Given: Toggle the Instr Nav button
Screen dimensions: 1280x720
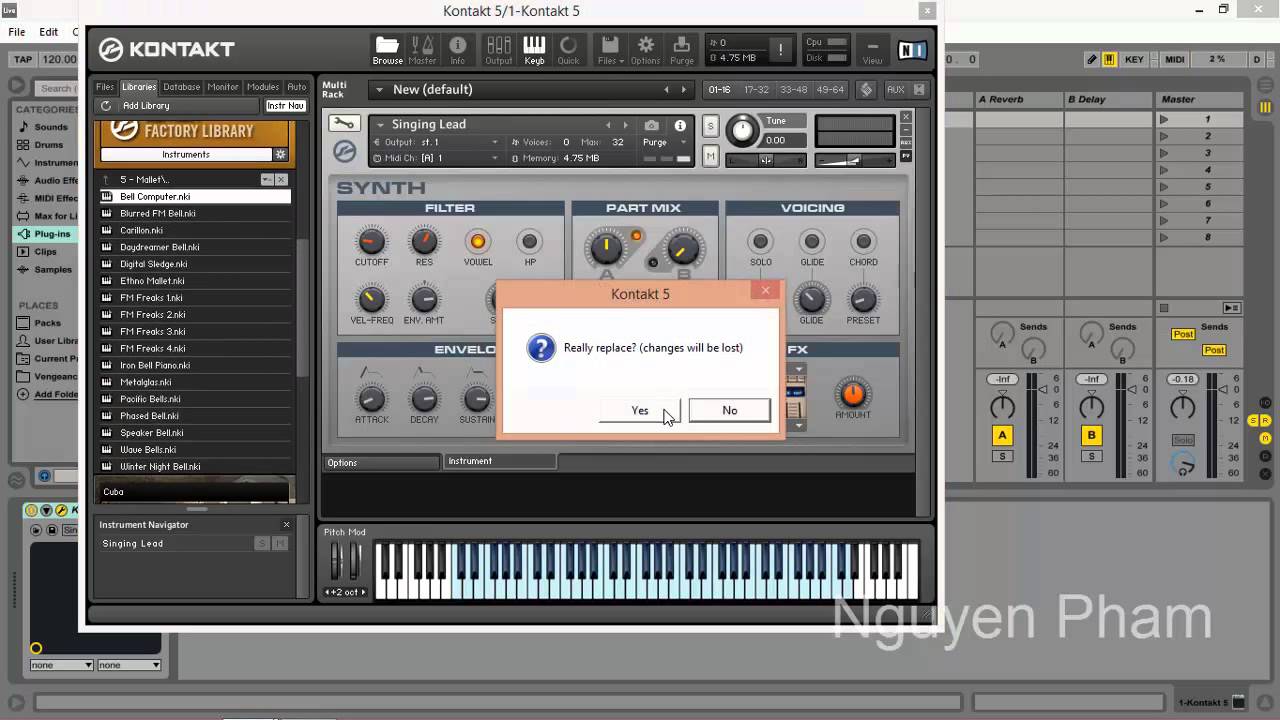Looking at the screenshot, I should click(286, 106).
